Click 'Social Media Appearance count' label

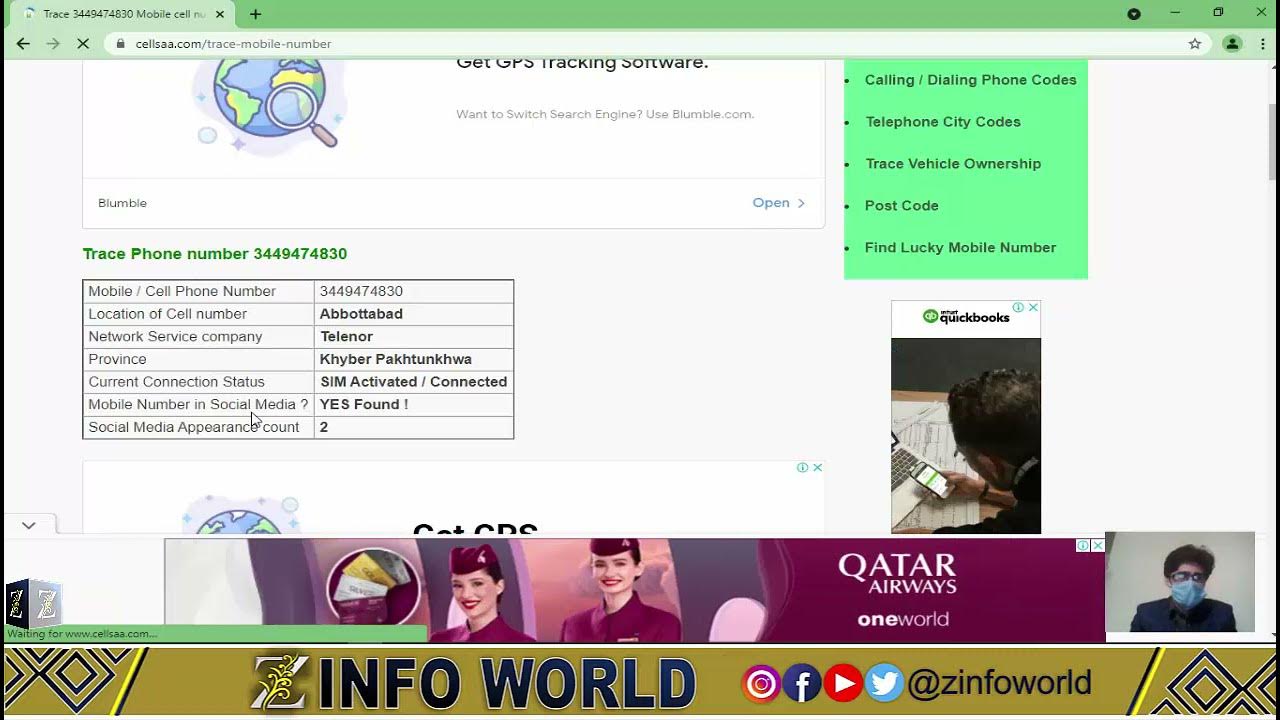pyautogui.click(x=194, y=427)
